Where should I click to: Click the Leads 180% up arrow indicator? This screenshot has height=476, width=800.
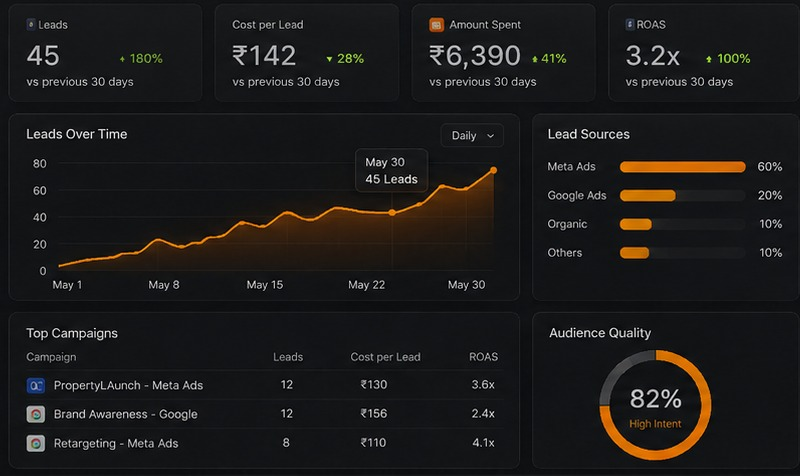coord(122,59)
